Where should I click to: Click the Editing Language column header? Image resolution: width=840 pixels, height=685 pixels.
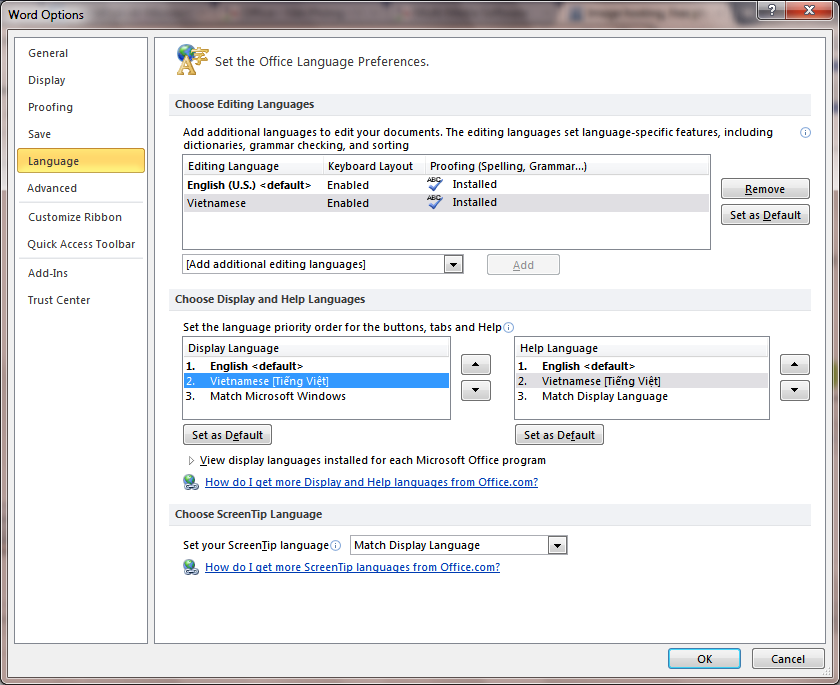point(253,166)
